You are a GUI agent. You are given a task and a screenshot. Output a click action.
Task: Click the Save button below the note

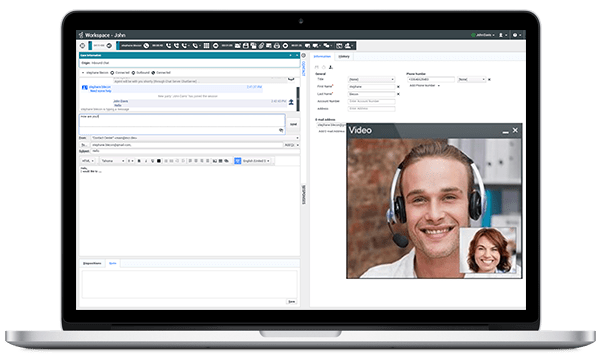[292, 302]
